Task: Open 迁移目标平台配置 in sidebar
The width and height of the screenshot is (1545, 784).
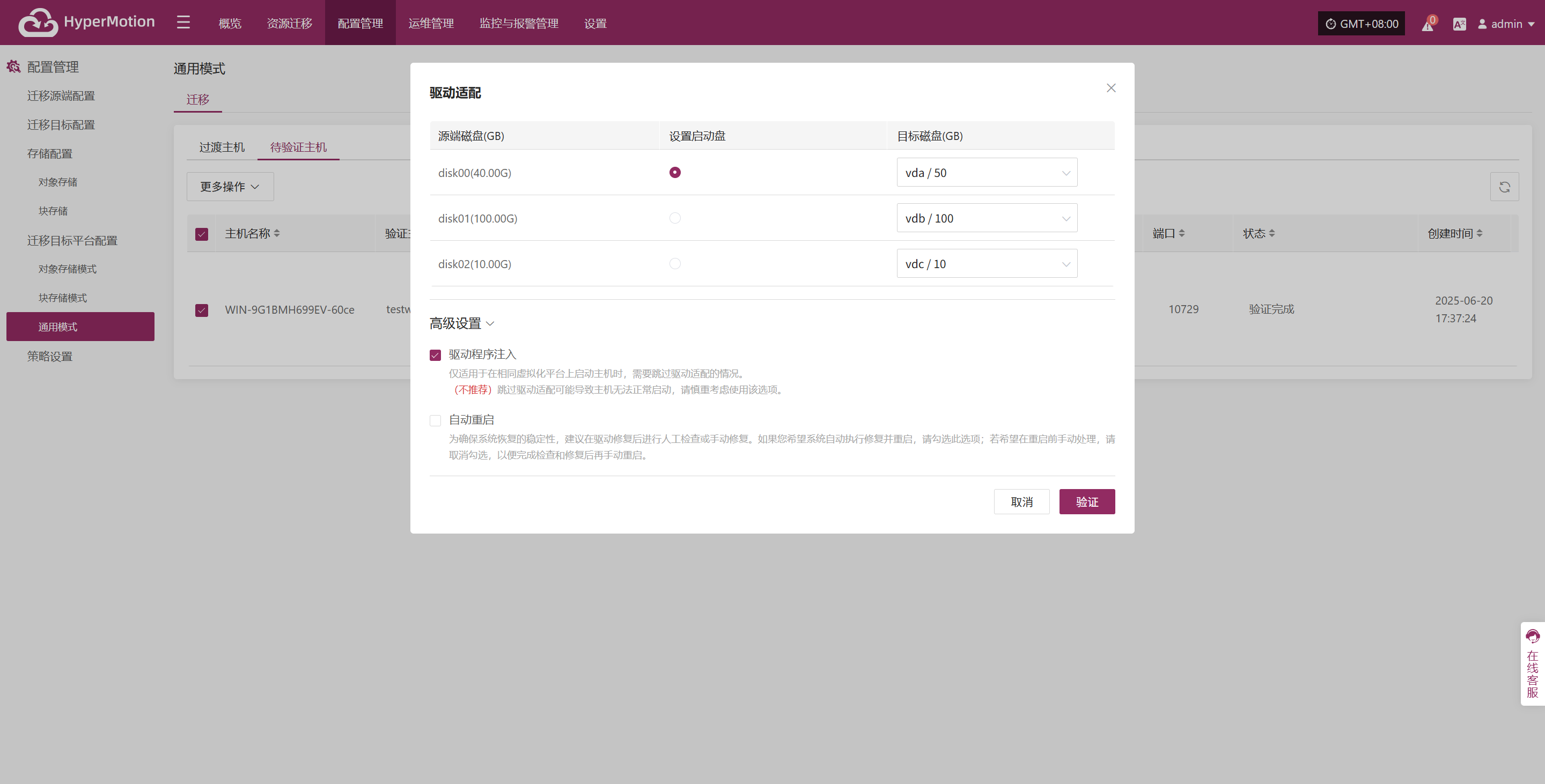Action: 72,240
